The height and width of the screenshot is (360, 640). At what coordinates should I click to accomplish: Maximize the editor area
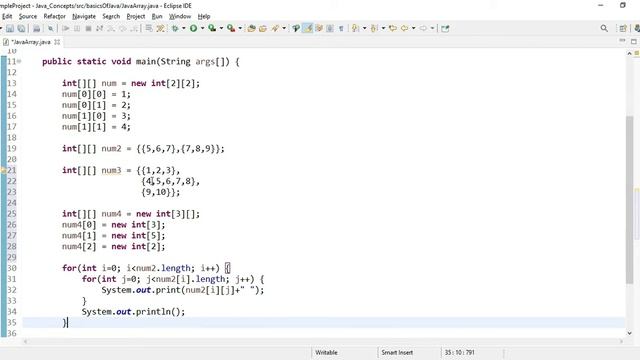tap(633, 41)
